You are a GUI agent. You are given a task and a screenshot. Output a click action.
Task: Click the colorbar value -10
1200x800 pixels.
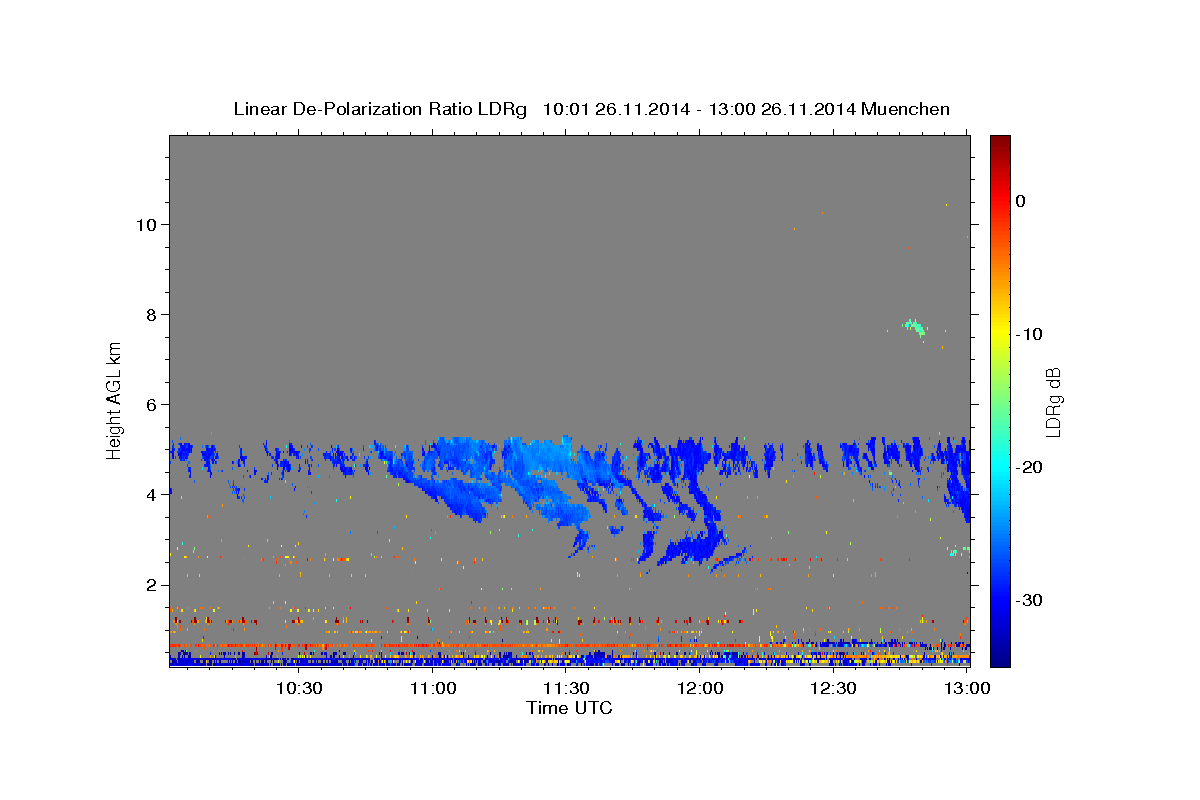tap(1029, 334)
